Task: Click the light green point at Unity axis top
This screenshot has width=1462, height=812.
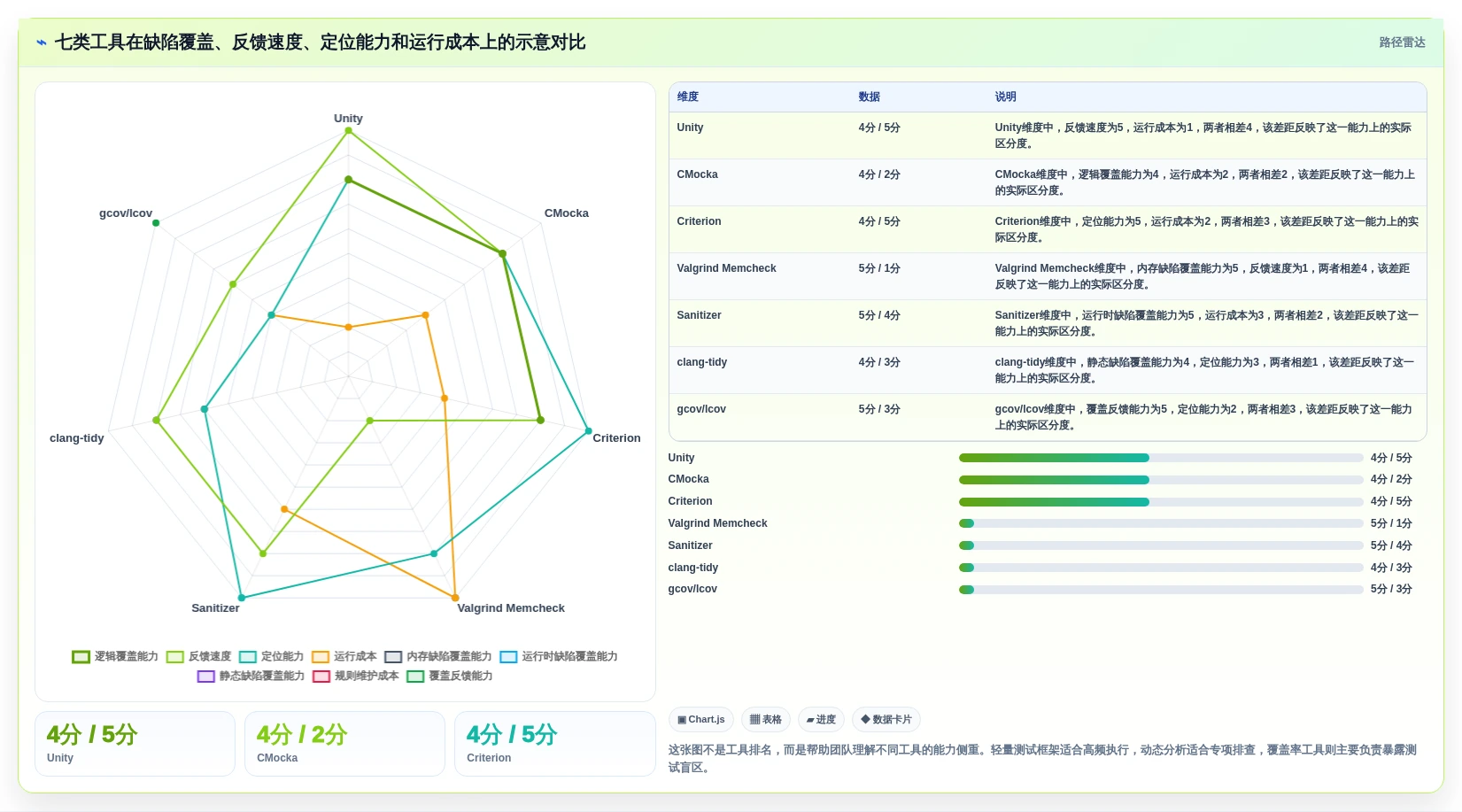Action: (x=348, y=130)
